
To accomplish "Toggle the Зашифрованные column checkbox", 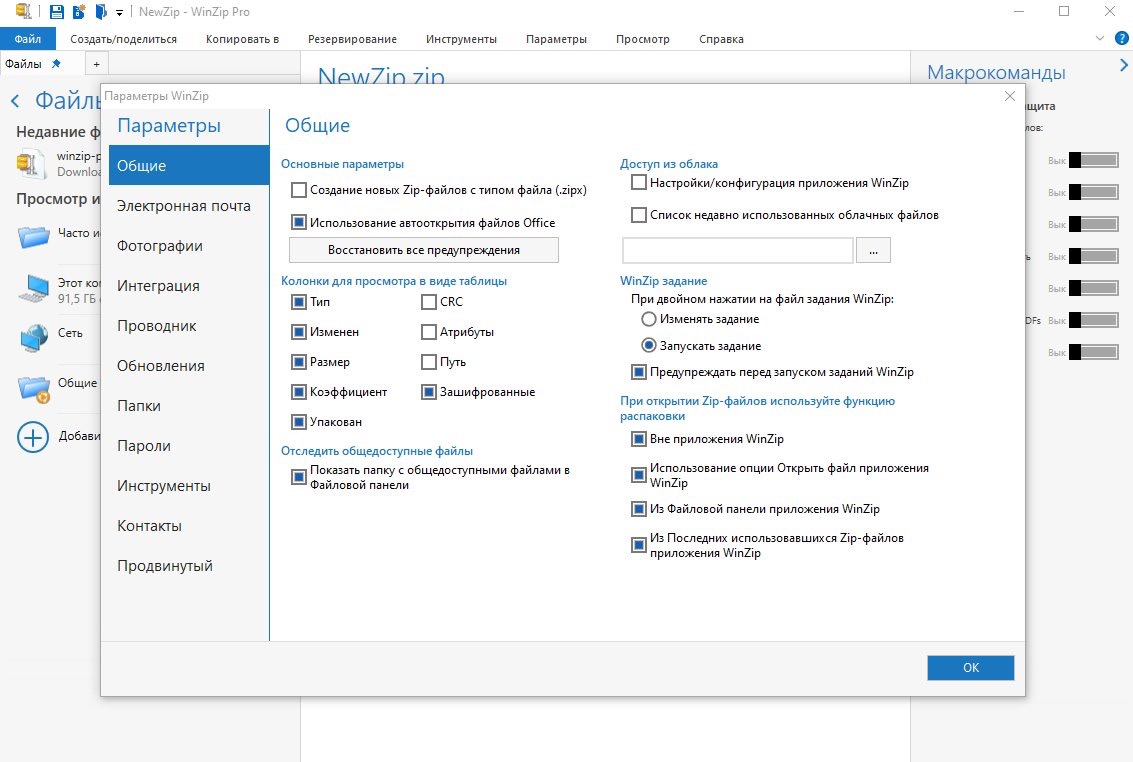I will coord(428,392).
